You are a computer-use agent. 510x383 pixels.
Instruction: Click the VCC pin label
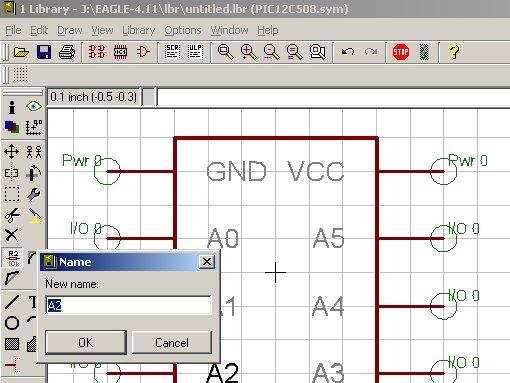[316, 172]
